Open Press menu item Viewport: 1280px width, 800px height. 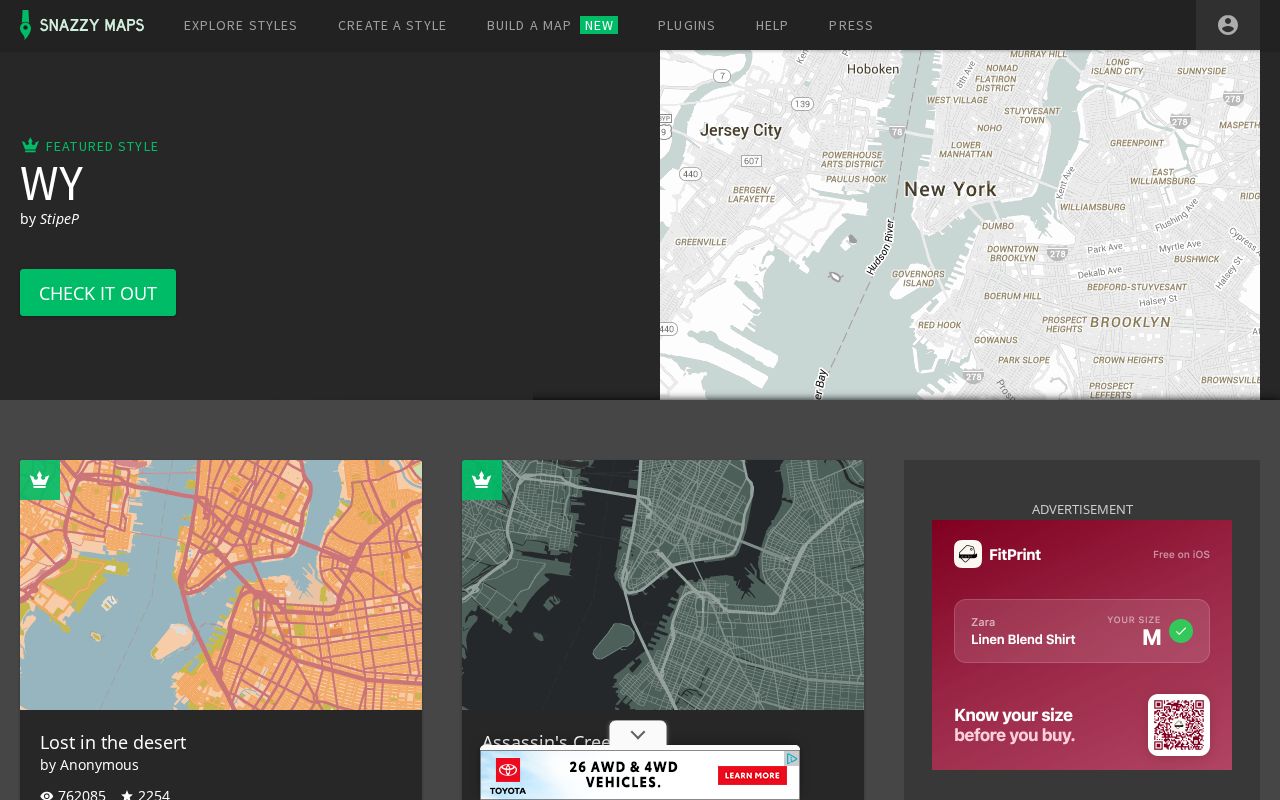(851, 25)
